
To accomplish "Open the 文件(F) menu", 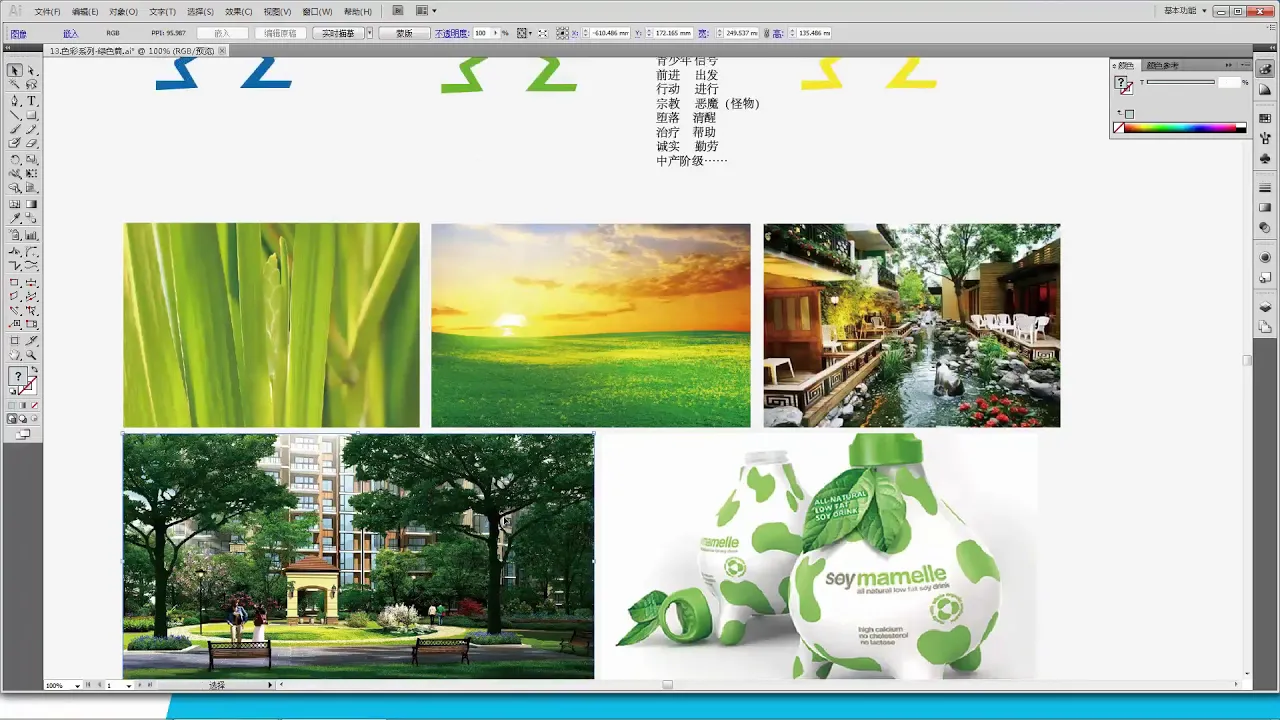I will 47,12.
